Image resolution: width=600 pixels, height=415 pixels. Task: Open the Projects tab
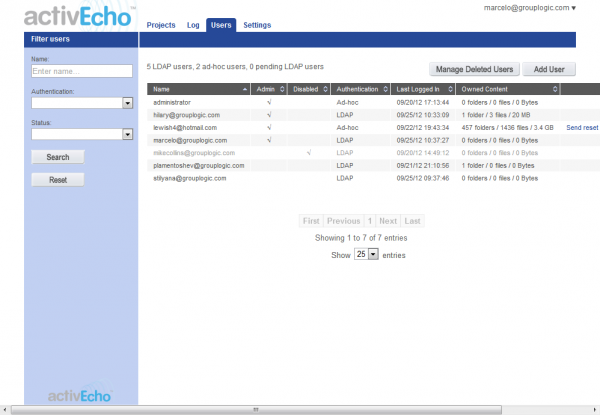pyautogui.click(x=161, y=25)
